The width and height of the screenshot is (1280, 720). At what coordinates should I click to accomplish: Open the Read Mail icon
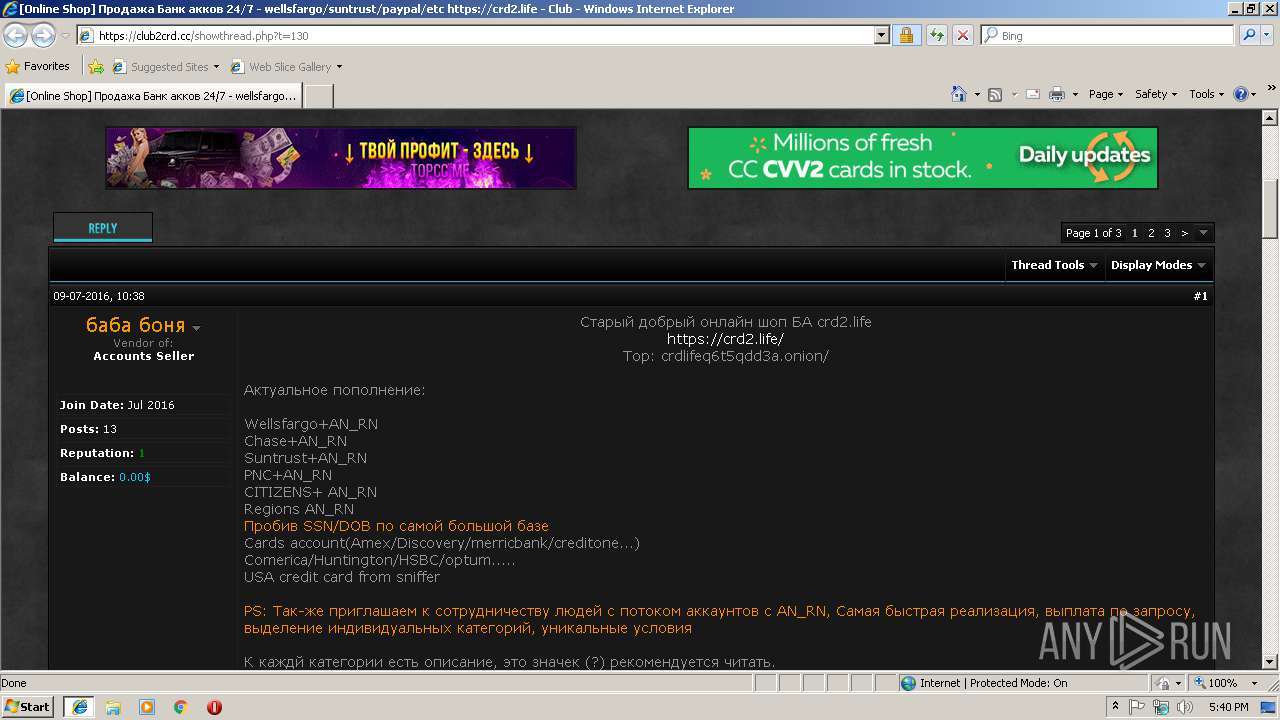[x=1032, y=94]
